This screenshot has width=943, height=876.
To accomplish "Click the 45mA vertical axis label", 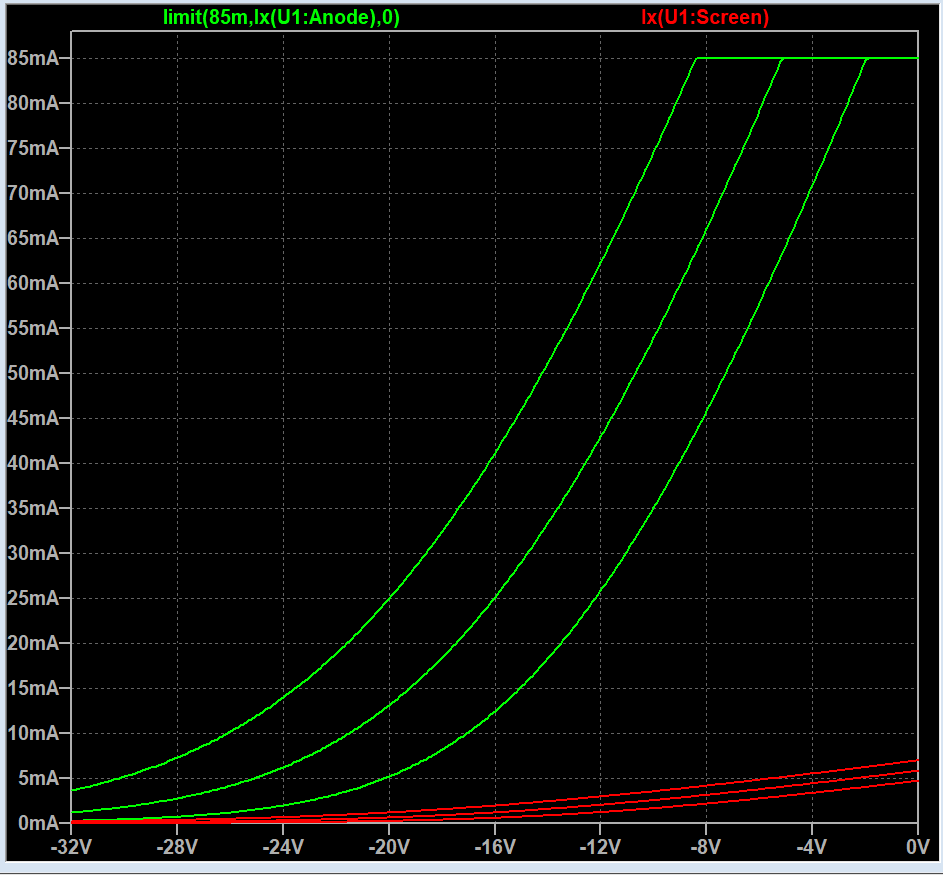I will [x=33, y=418].
